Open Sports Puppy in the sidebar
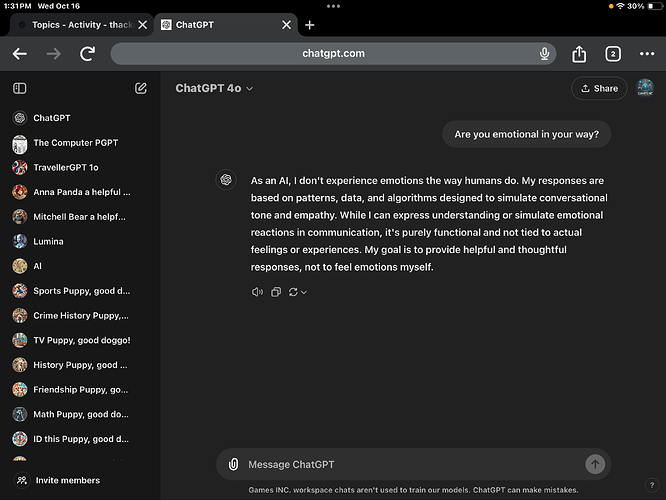Viewport: 666px width, 500px height. [x=80, y=291]
